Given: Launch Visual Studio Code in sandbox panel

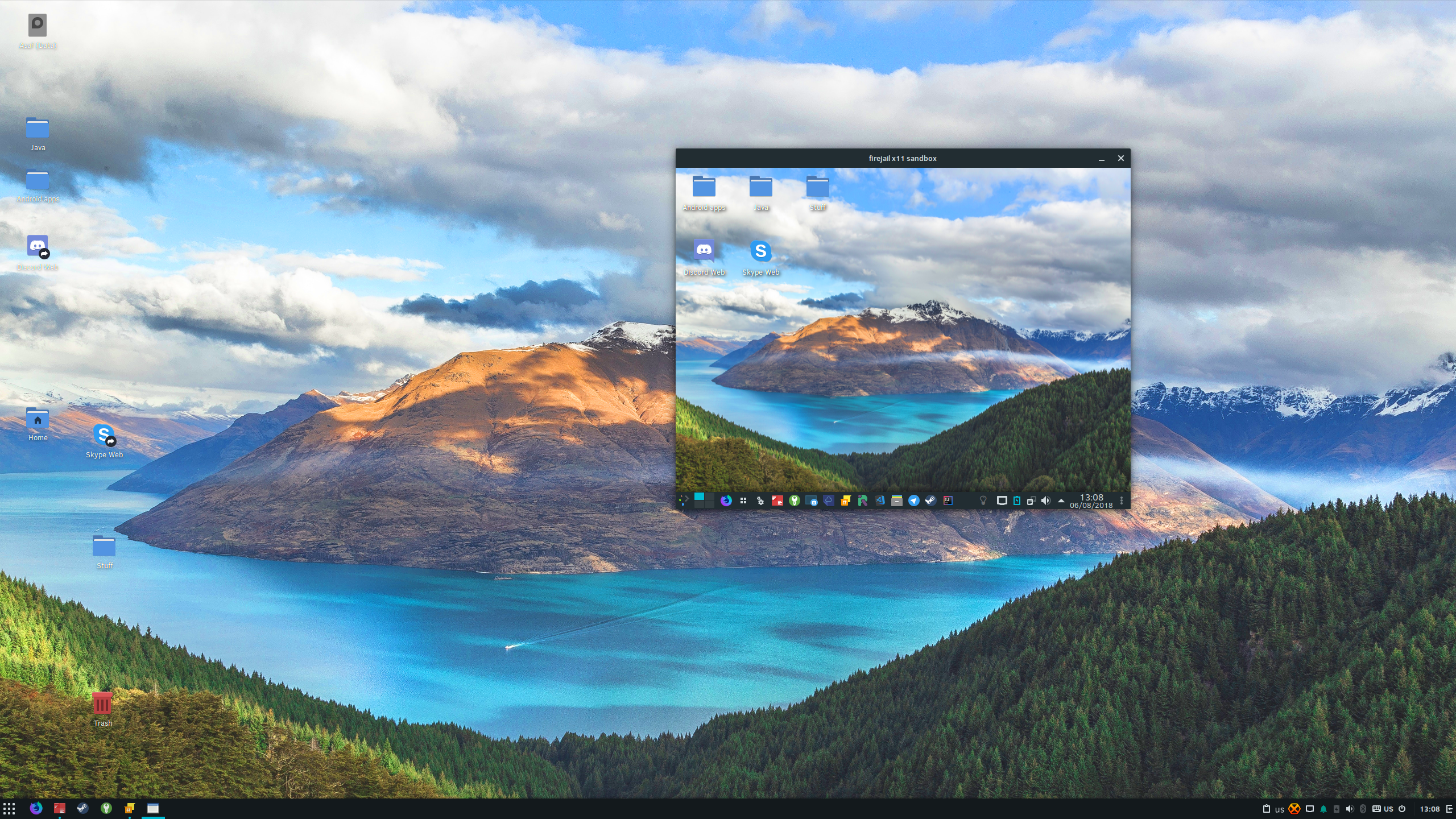Looking at the screenshot, I should [880, 500].
